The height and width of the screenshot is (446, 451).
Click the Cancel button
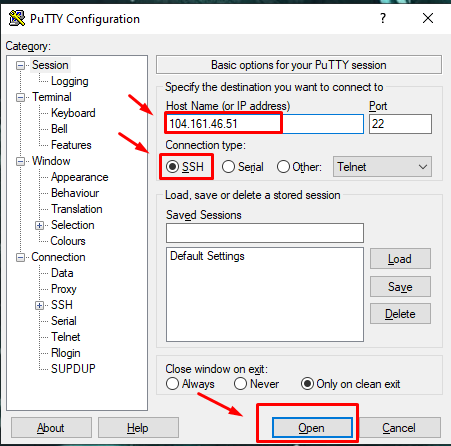point(399,428)
